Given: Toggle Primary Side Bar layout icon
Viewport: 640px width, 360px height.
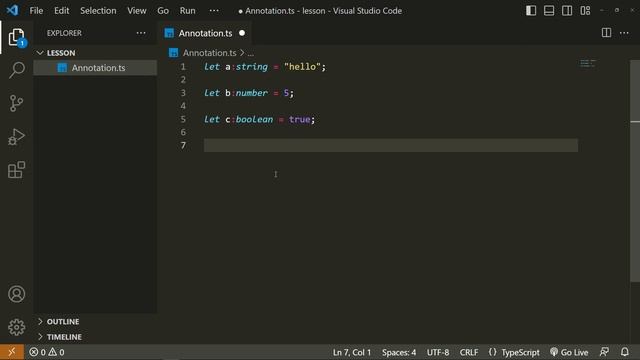Looking at the screenshot, I should coord(531,11).
